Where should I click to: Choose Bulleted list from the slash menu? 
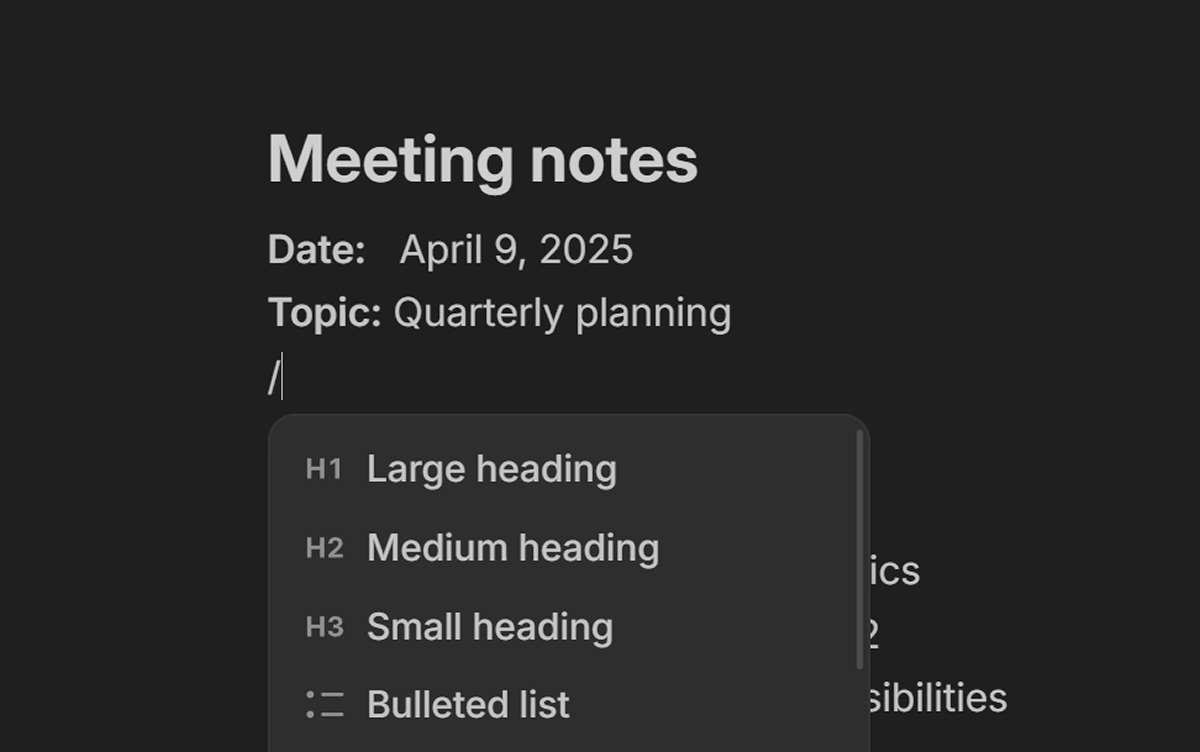tap(468, 705)
